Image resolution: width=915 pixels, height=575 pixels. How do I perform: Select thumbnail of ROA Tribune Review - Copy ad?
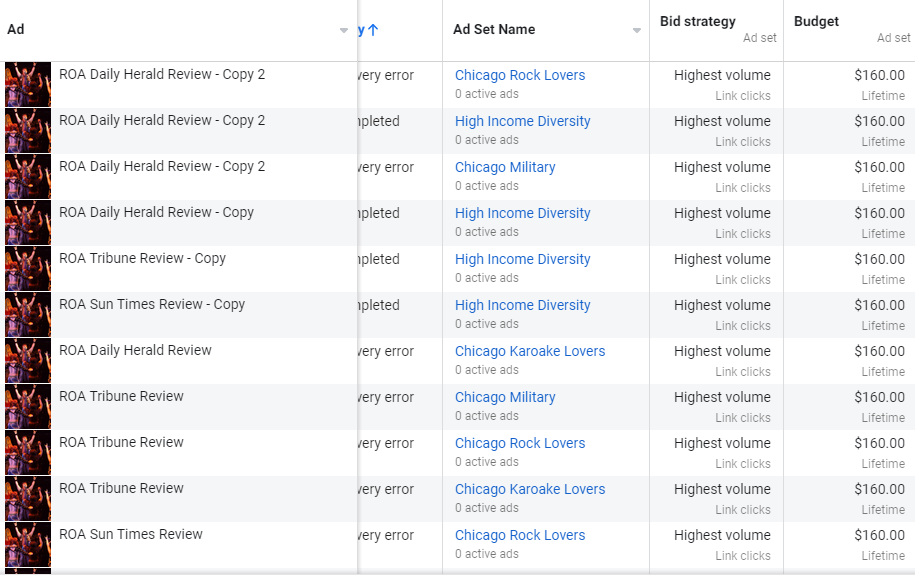[28, 269]
